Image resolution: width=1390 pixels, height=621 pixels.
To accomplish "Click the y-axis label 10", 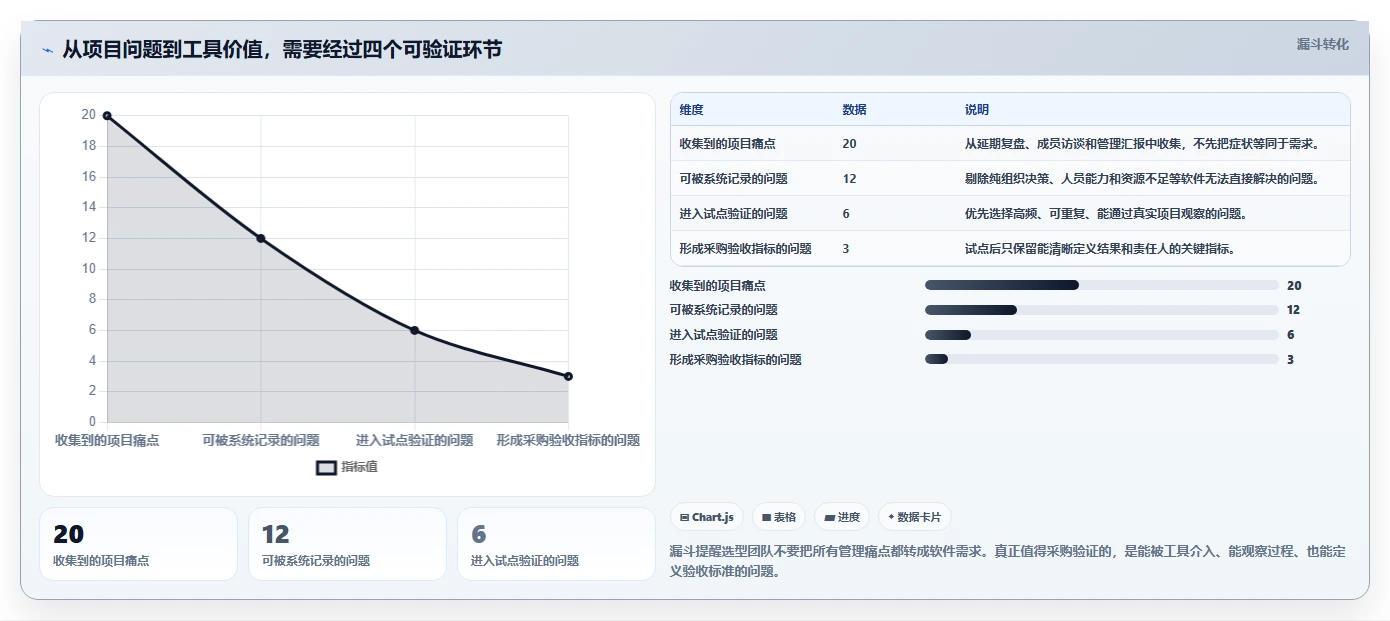I will pyautogui.click(x=89, y=268).
